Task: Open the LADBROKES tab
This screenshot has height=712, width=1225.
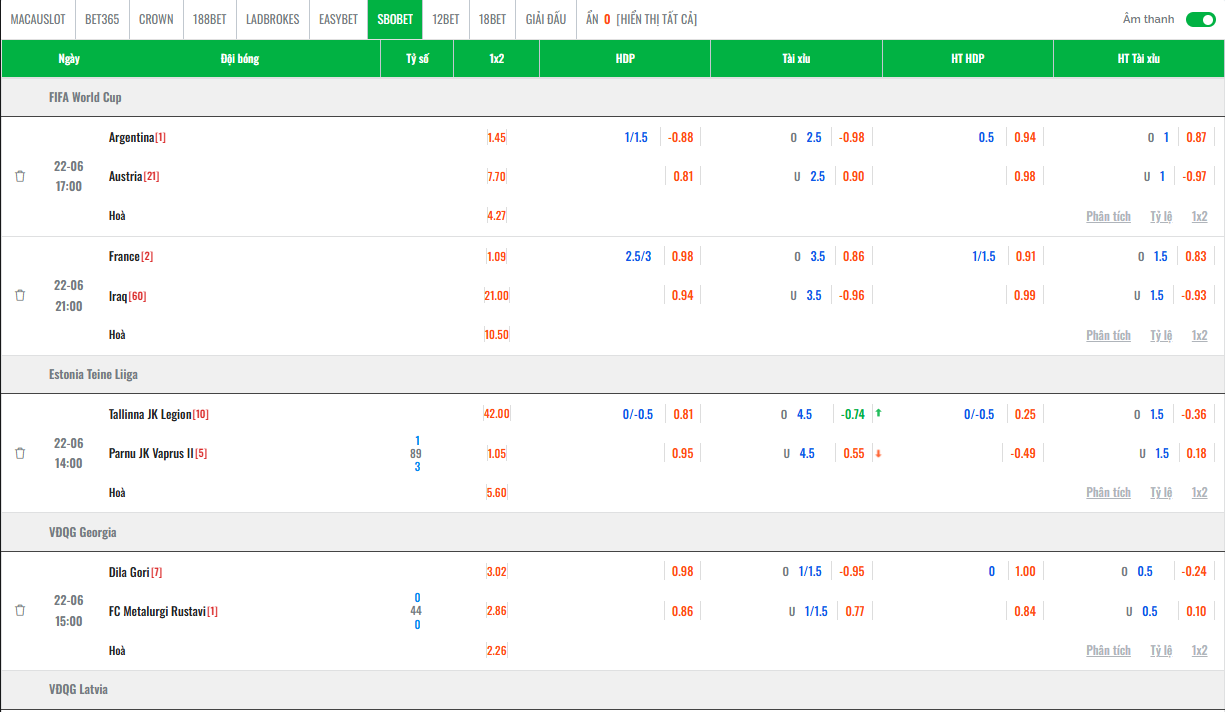Action: pos(273,19)
